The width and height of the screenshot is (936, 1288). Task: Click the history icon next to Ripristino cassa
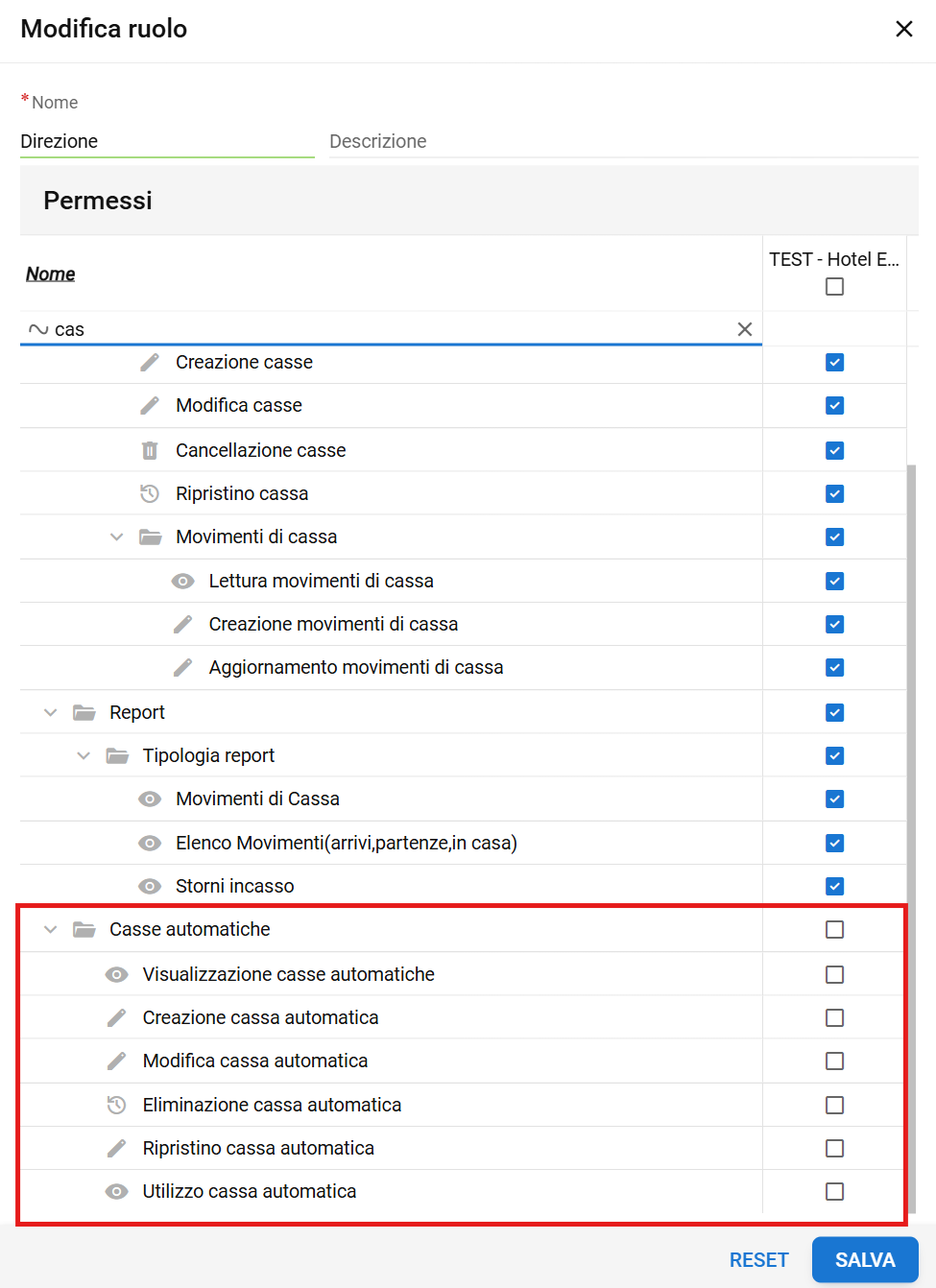point(150,493)
